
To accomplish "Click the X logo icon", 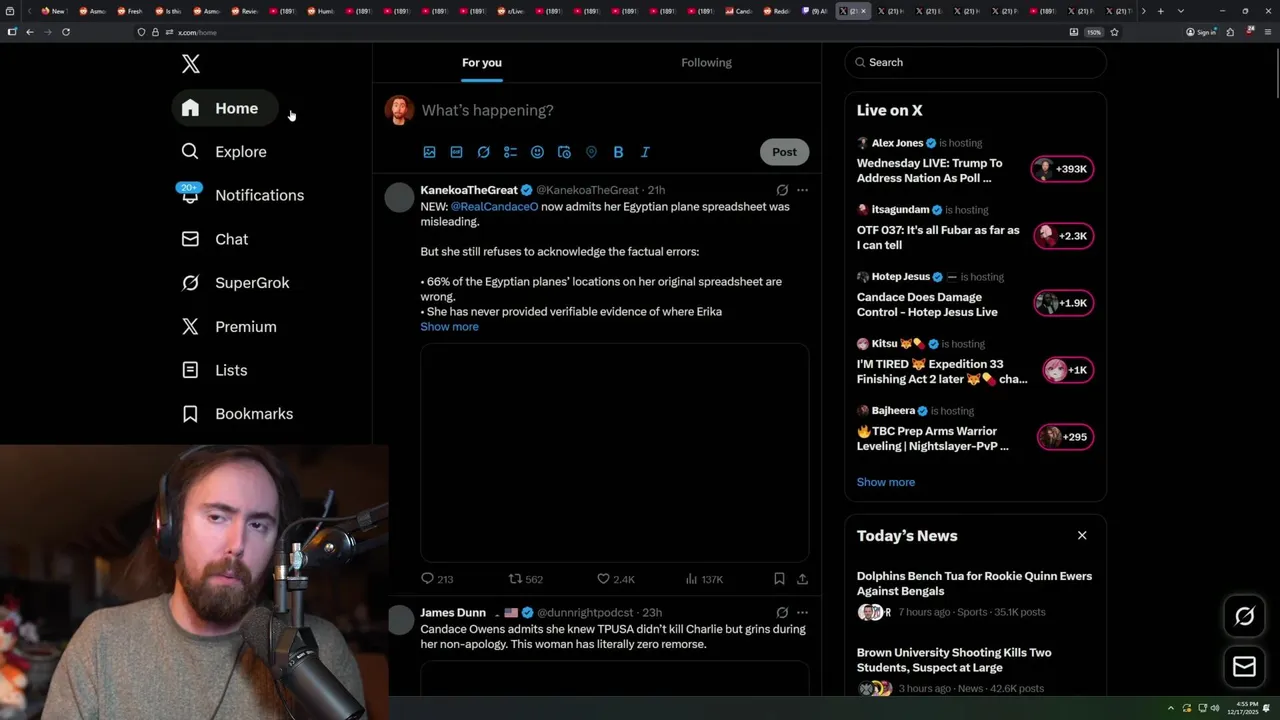I will tap(191, 64).
